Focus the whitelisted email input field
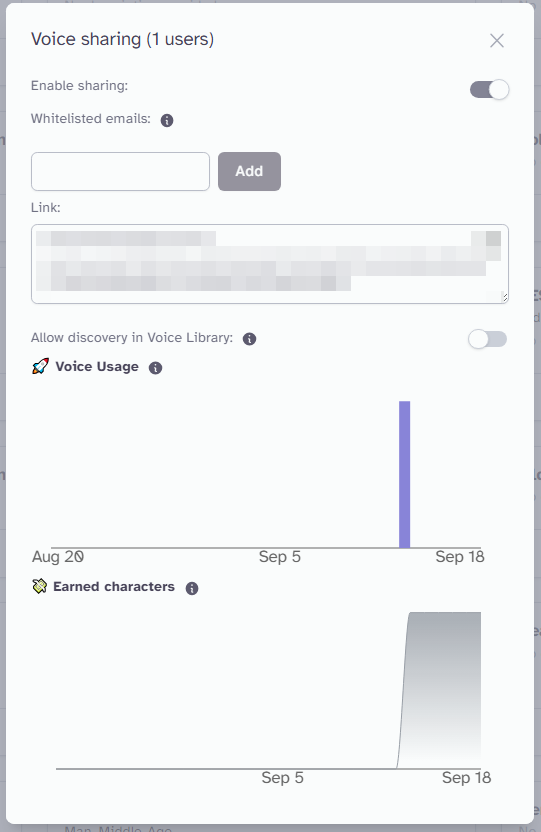Screen dimensions: 541x832 tap(120, 171)
